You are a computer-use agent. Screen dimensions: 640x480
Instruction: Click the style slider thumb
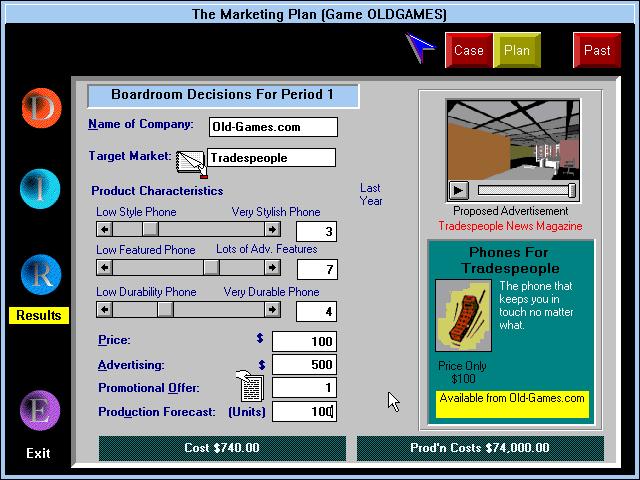[x=150, y=229]
